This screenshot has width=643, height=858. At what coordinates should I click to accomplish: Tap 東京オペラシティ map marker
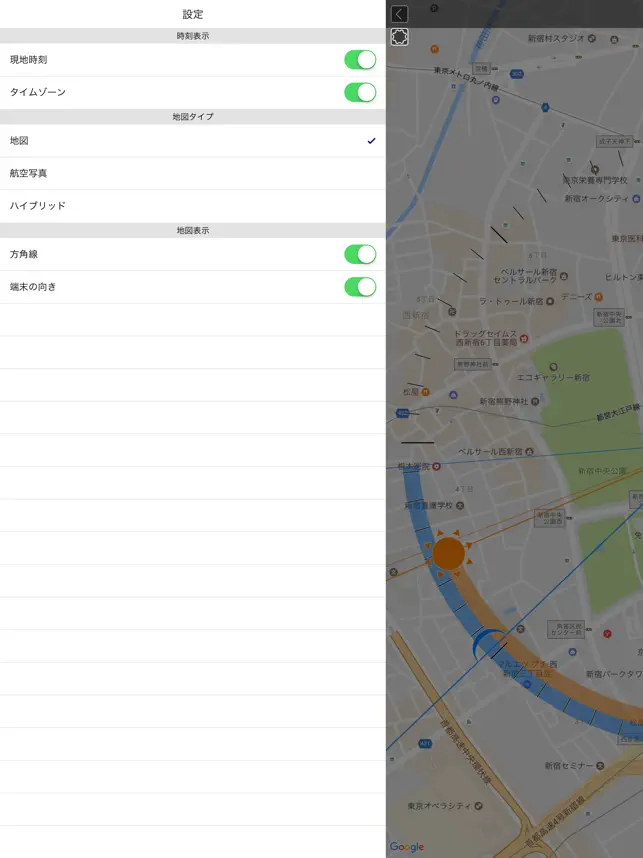(478, 806)
